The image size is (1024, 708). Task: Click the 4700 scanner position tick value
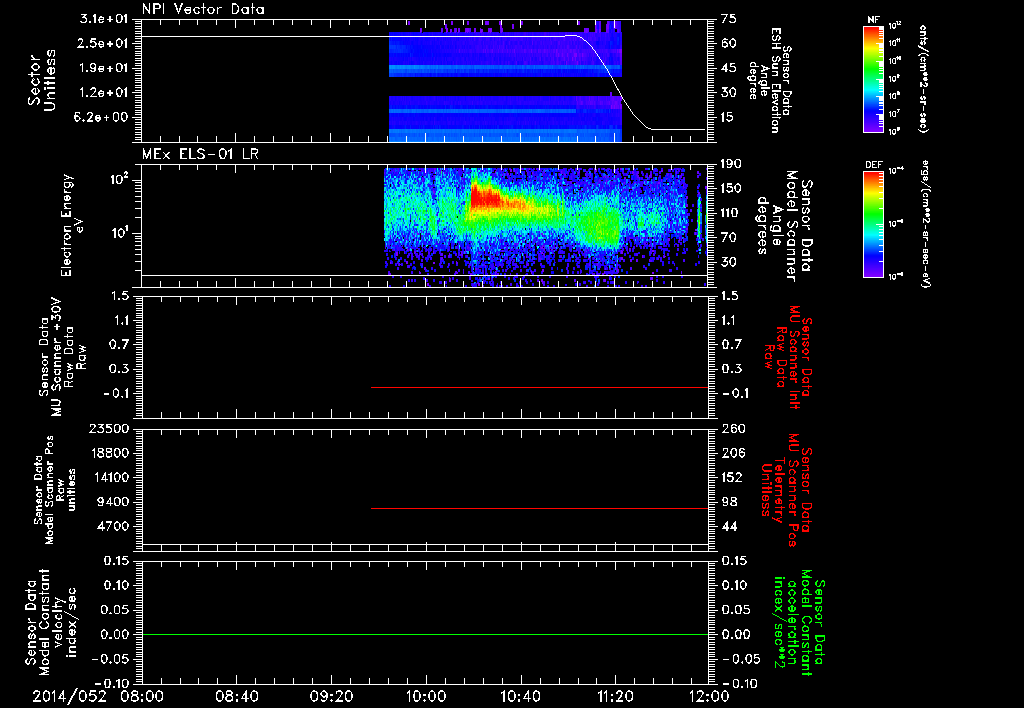click(112, 526)
